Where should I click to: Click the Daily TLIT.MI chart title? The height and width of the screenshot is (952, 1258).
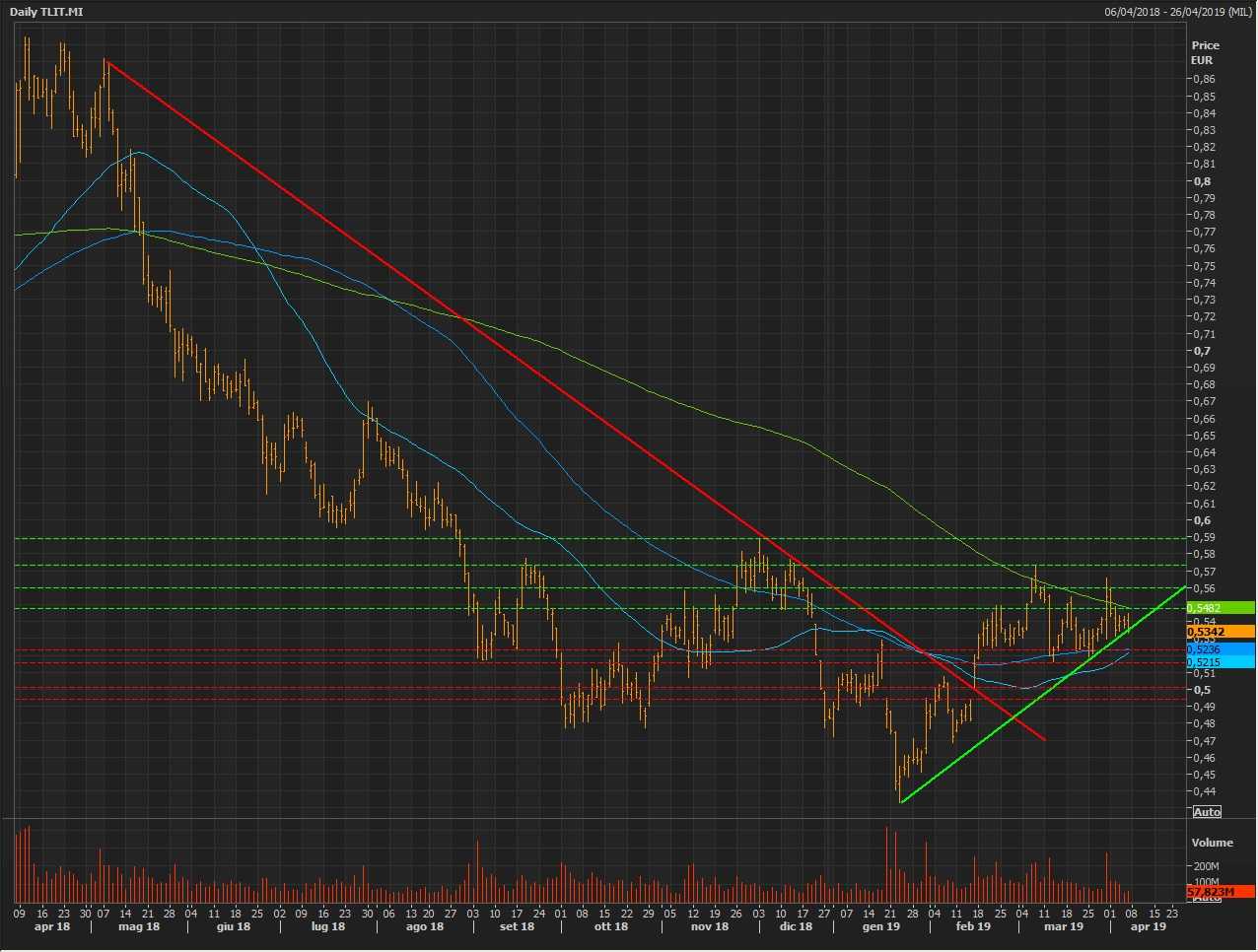point(46,12)
